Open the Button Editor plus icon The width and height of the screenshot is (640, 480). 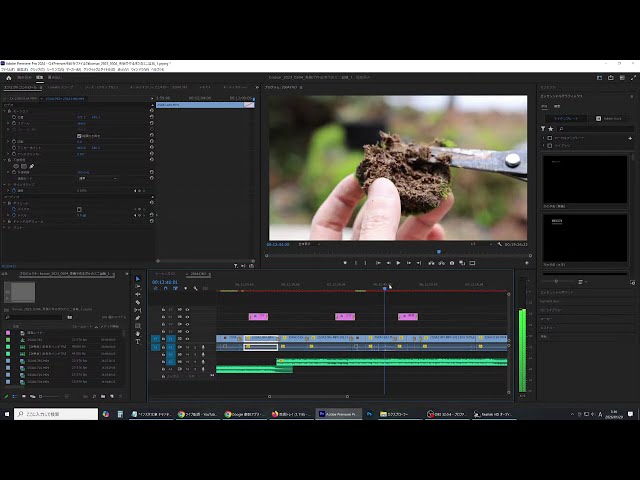(527, 263)
